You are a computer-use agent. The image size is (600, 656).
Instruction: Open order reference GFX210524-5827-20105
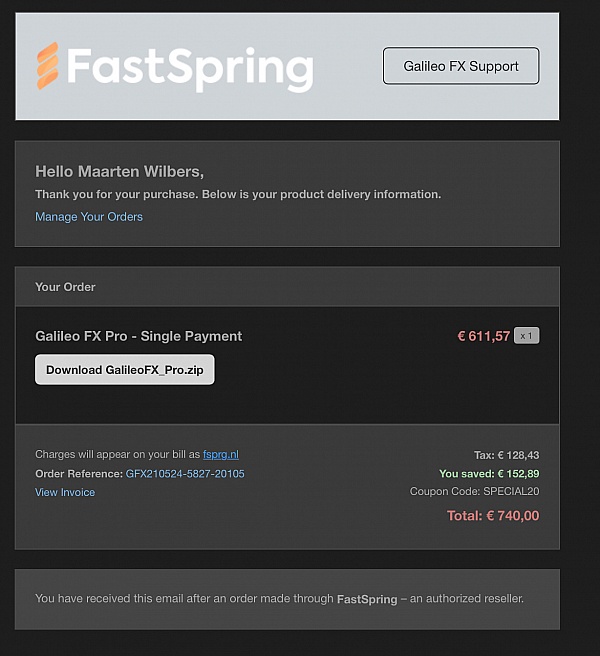(185, 473)
